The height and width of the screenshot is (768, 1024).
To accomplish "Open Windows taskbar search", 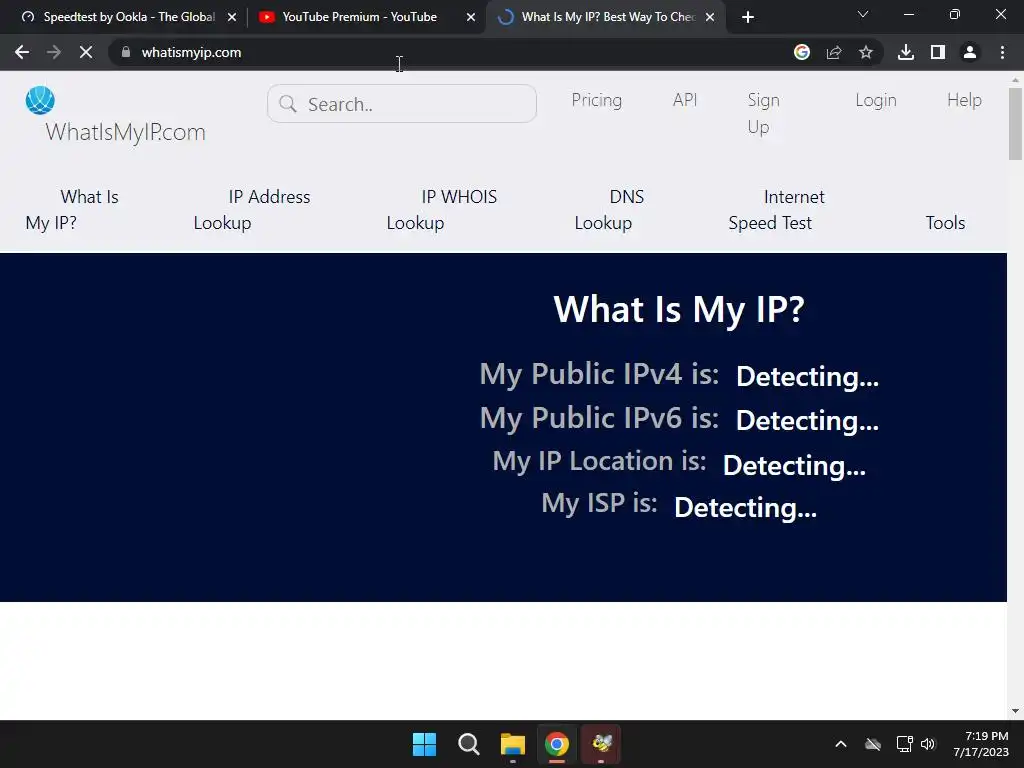I will coord(469,744).
